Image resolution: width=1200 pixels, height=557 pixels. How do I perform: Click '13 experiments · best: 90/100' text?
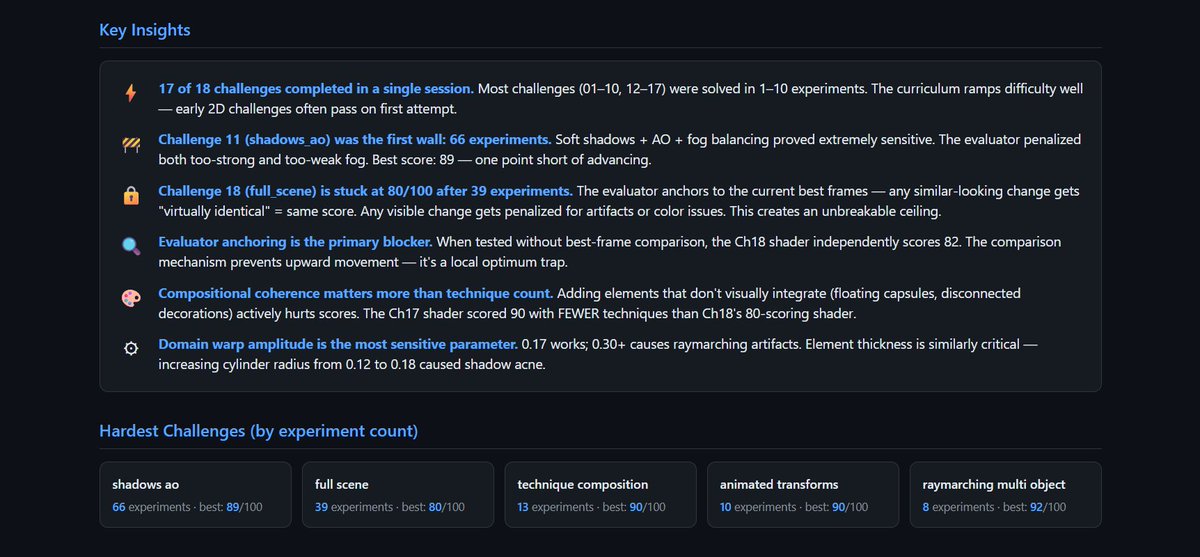[592, 507]
